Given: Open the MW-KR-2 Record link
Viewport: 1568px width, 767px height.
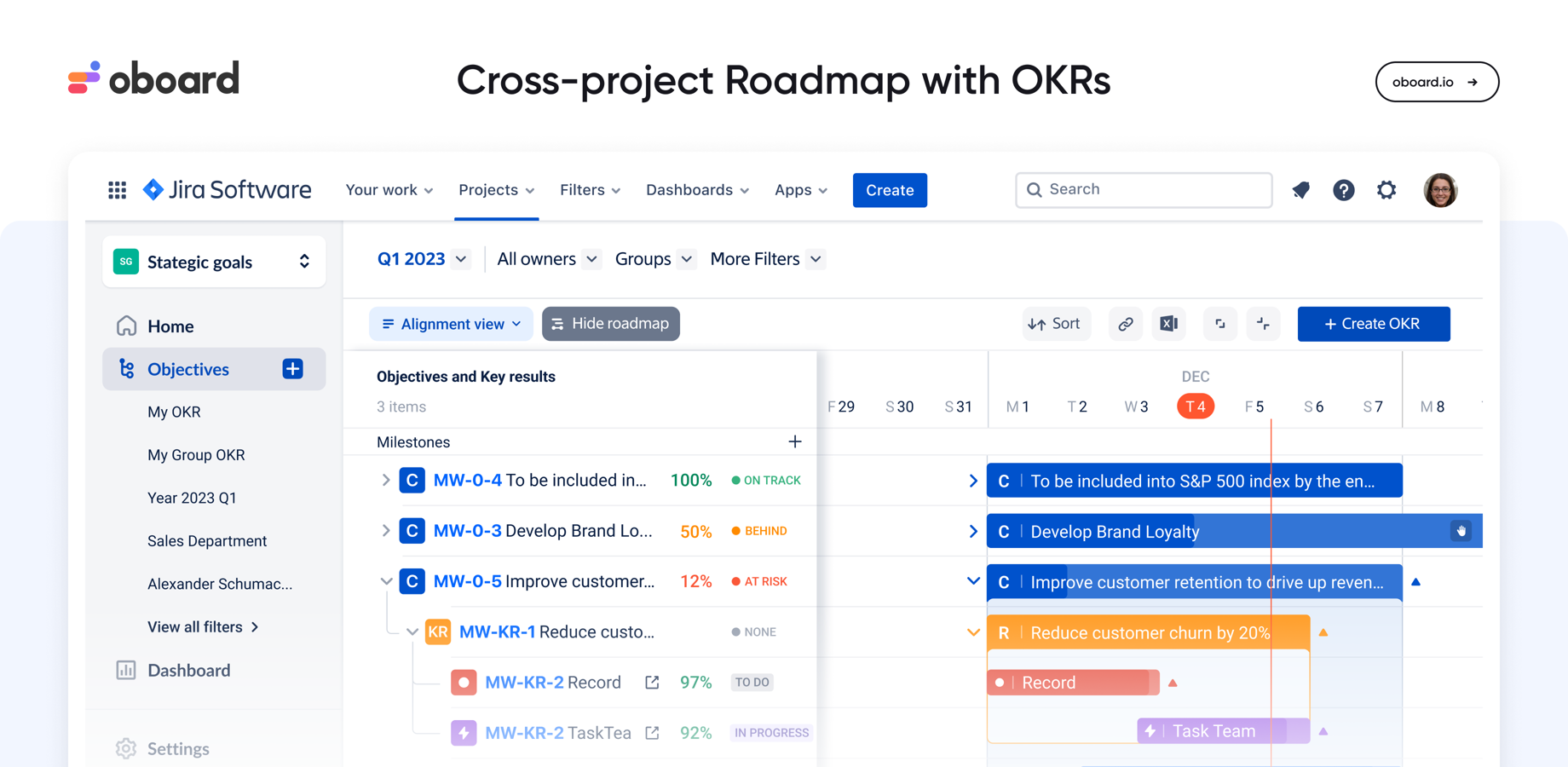Looking at the screenshot, I should 652,682.
